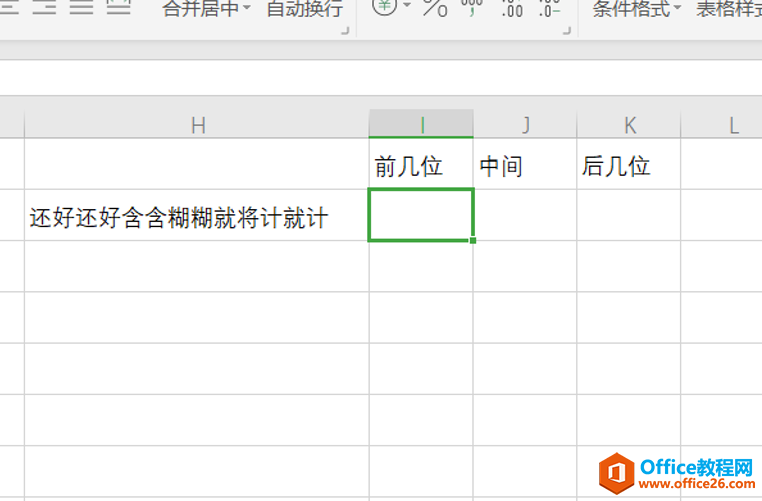
Task: Select column I header
Action: pyautogui.click(x=421, y=124)
